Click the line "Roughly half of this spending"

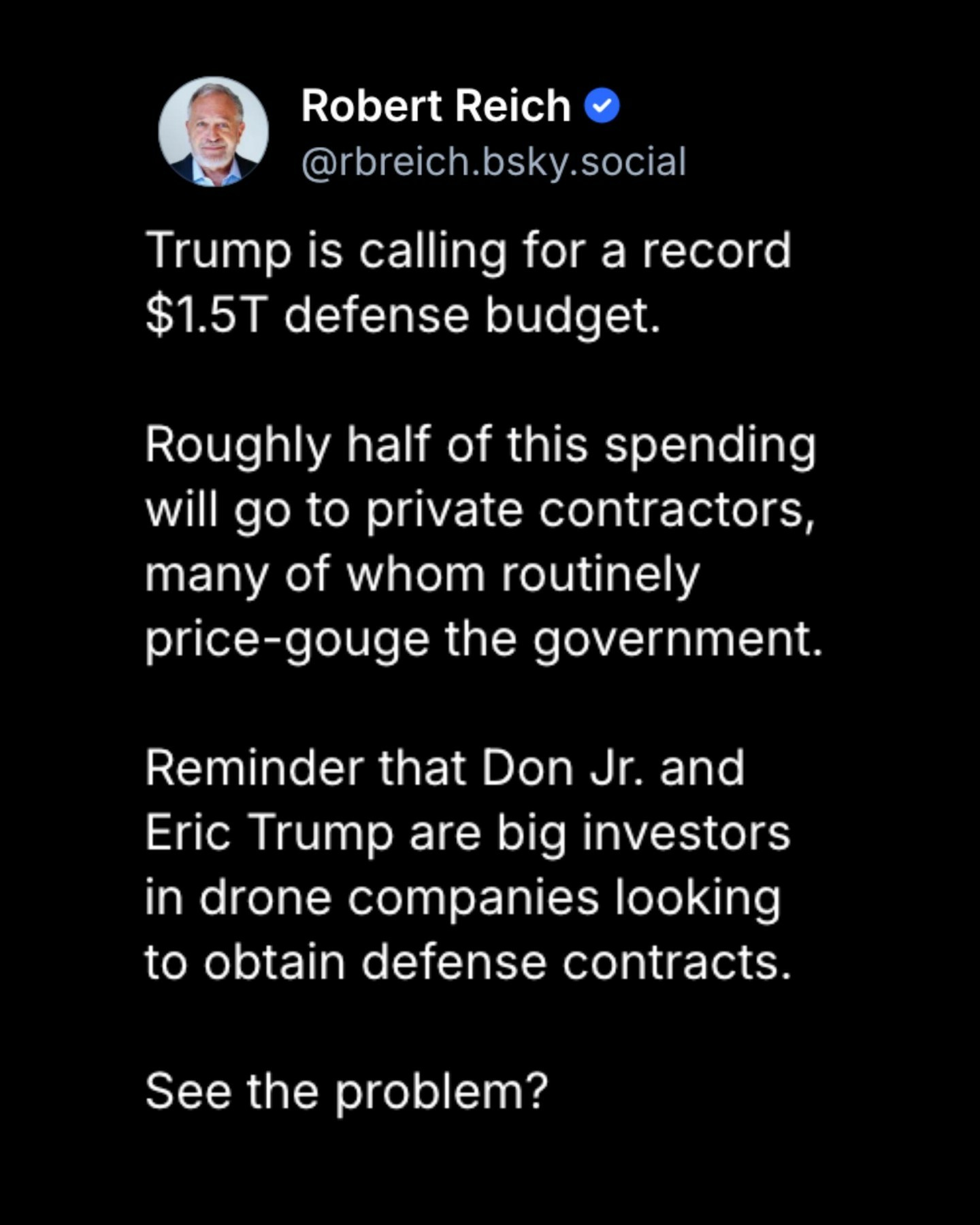click(x=480, y=445)
